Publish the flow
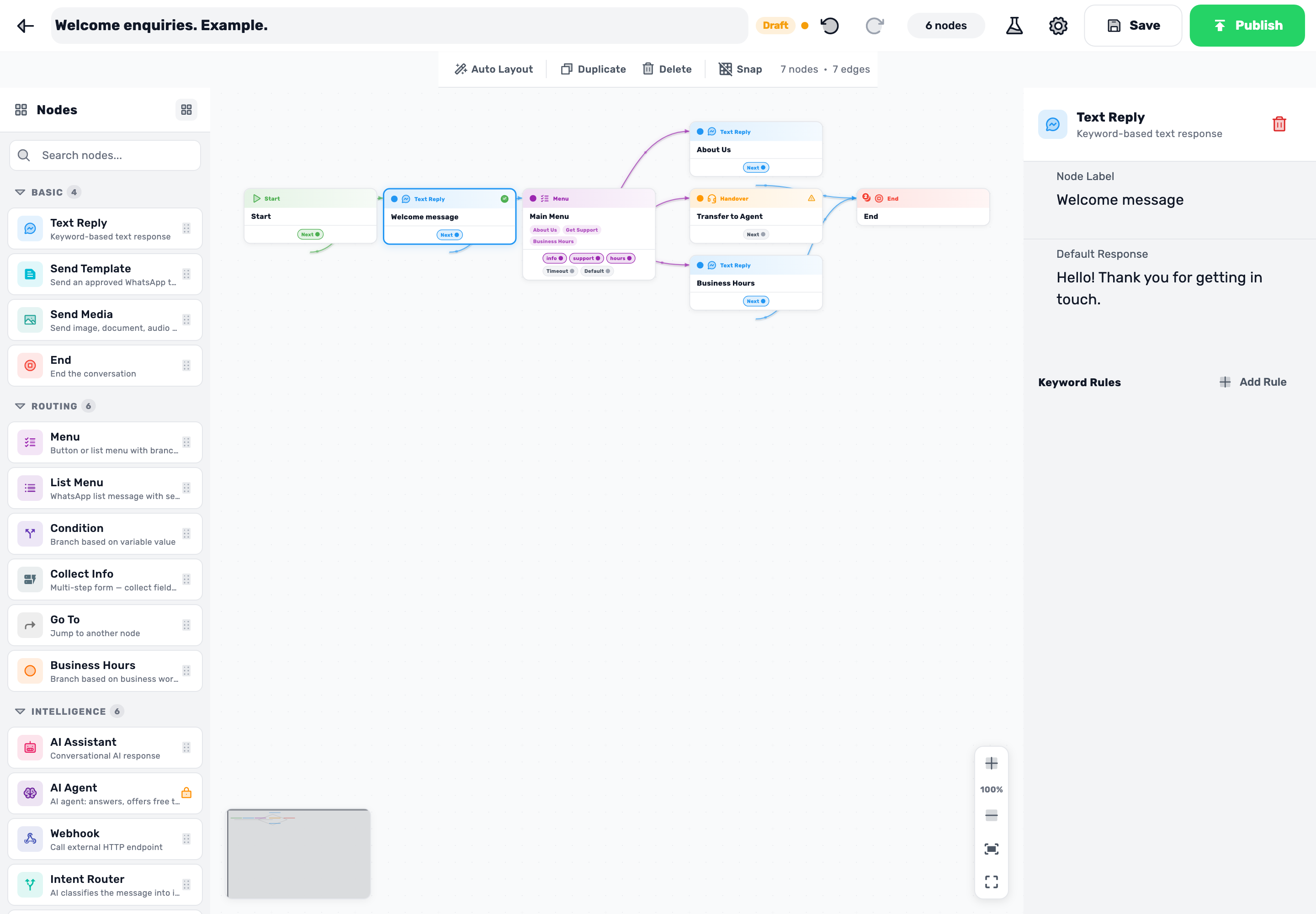 pyautogui.click(x=1247, y=26)
